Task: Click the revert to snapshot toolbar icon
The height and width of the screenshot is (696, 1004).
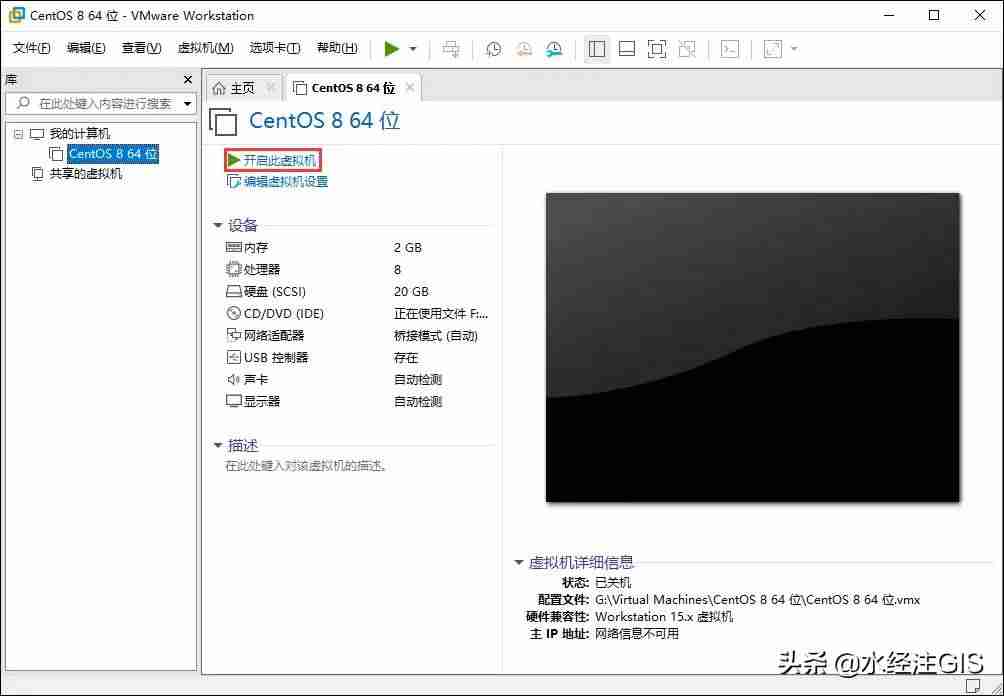Action: click(524, 49)
